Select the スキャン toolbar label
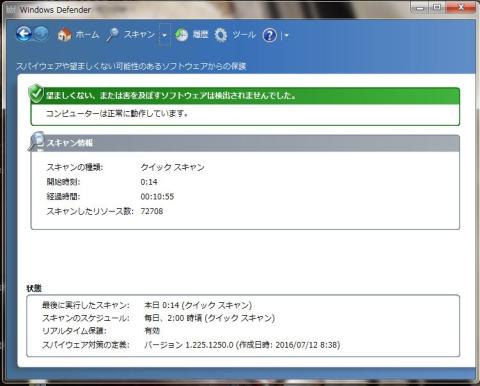The image size is (480, 386). click(139, 34)
